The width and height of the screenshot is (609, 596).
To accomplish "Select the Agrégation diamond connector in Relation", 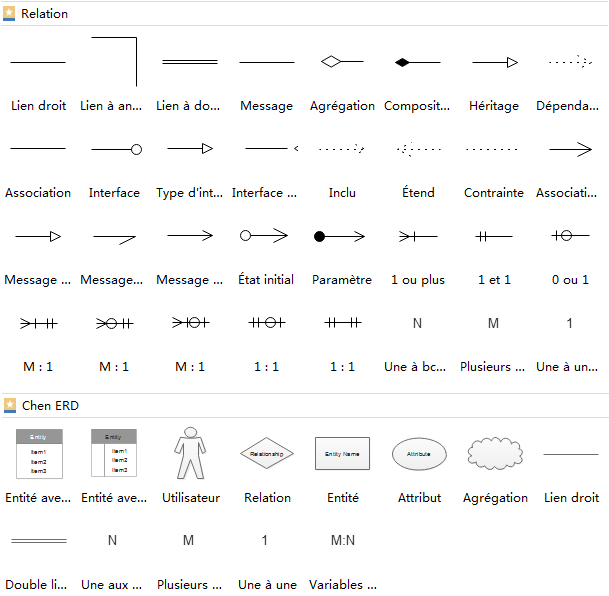I will click(x=342, y=61).
